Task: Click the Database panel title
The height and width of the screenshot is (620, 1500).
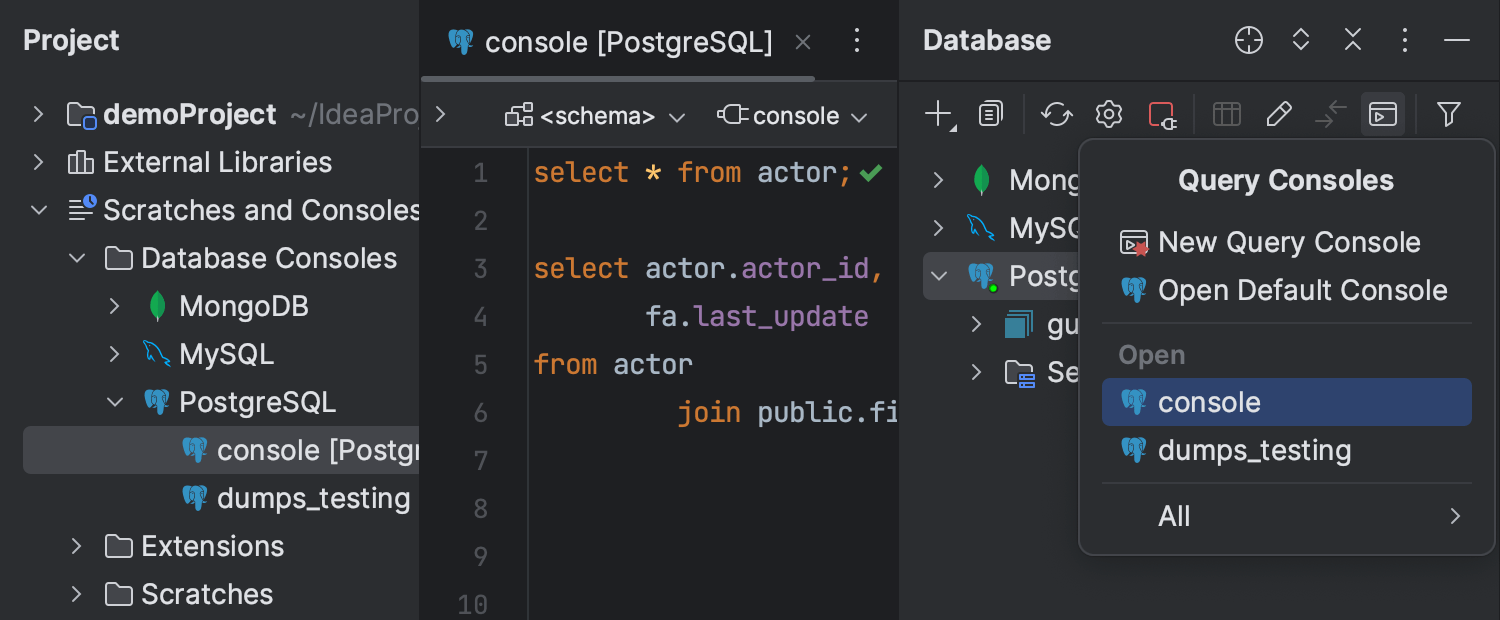Action: coord(987,40)
